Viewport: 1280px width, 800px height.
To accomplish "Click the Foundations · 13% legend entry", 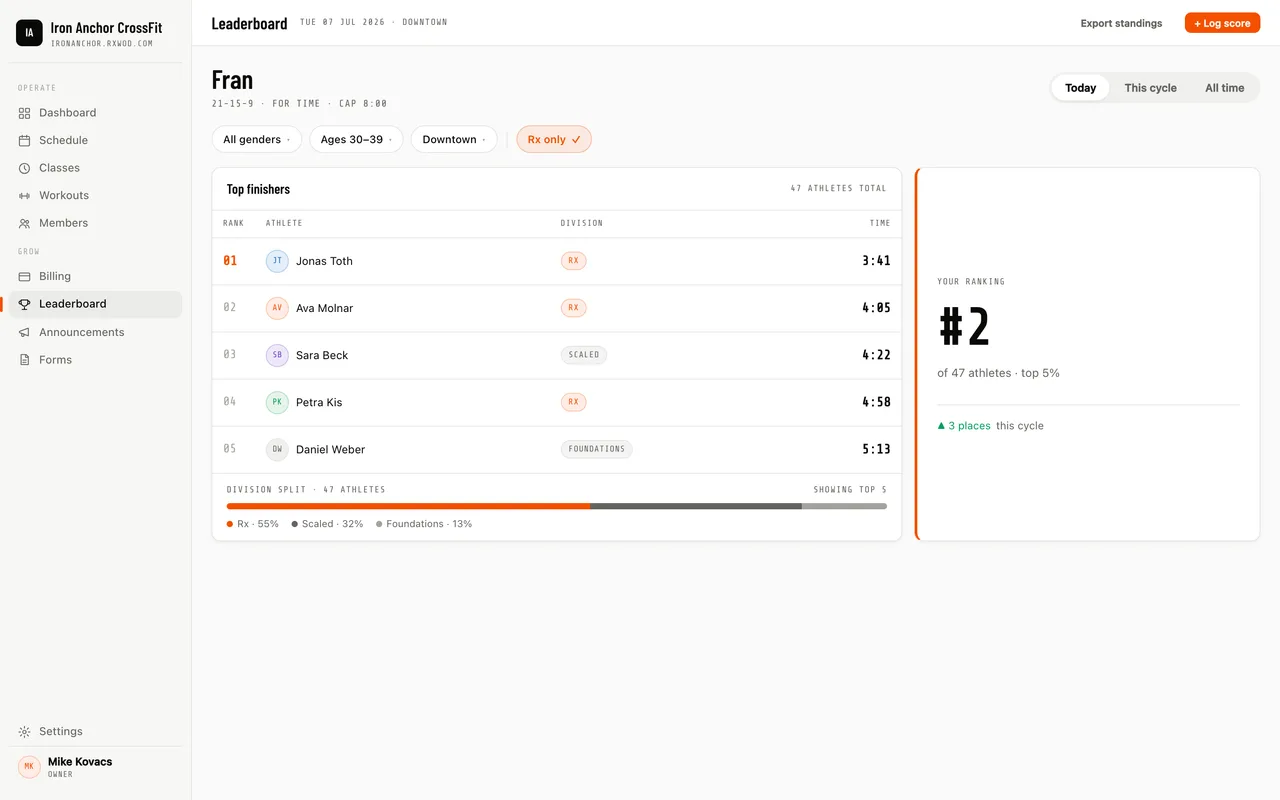I will pos(424,524).
